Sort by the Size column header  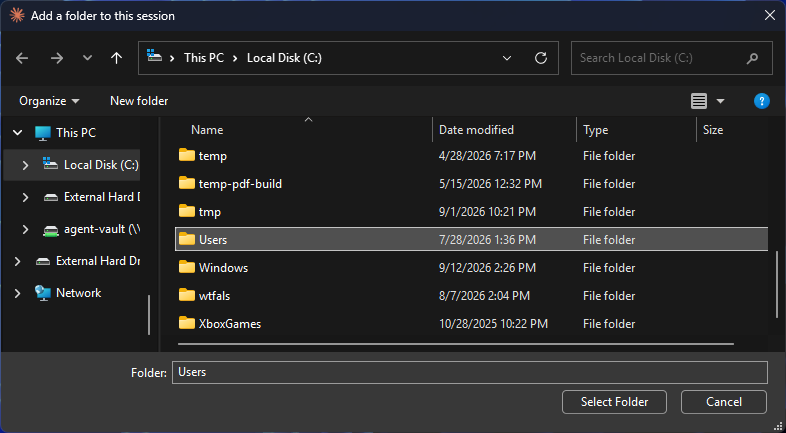pos(713,130)
